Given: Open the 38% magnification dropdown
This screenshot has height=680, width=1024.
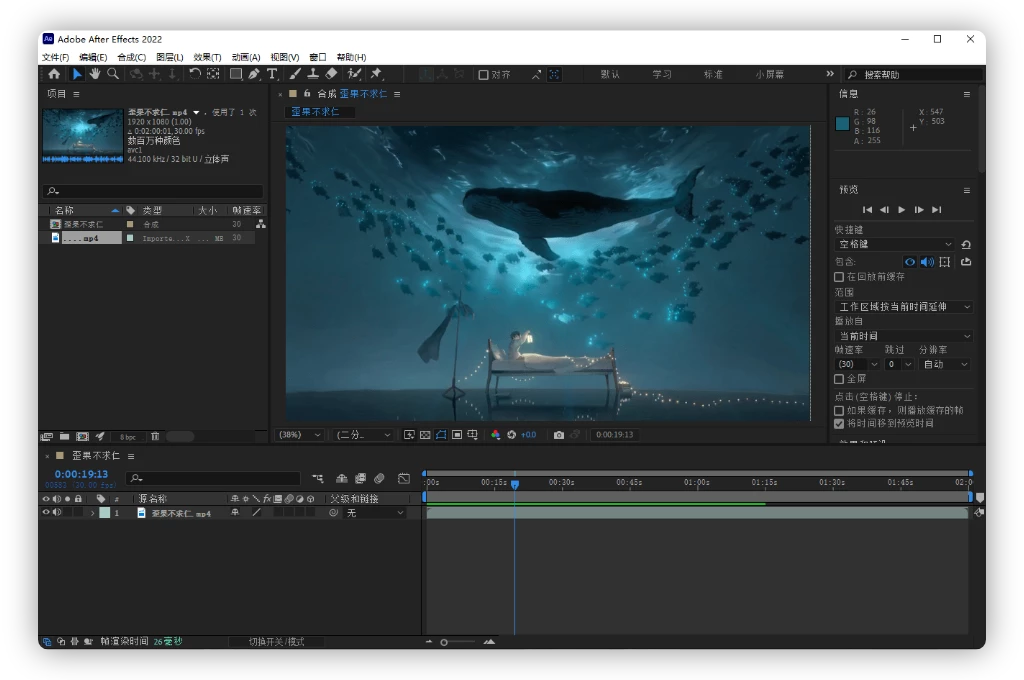Looking at the screenshot, I should [x=300, y=435].
